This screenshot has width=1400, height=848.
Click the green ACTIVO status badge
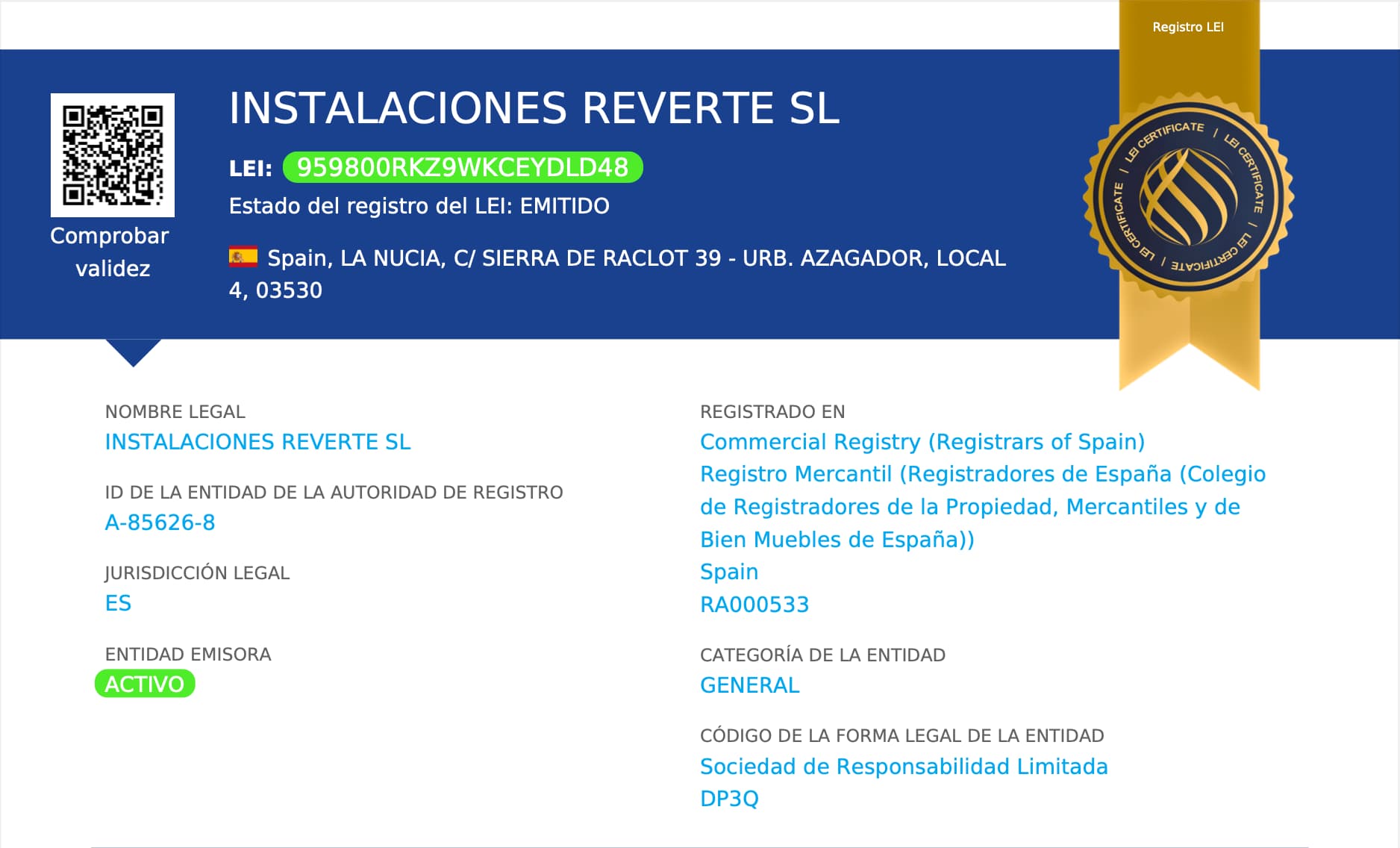click(x=145, y=684)
